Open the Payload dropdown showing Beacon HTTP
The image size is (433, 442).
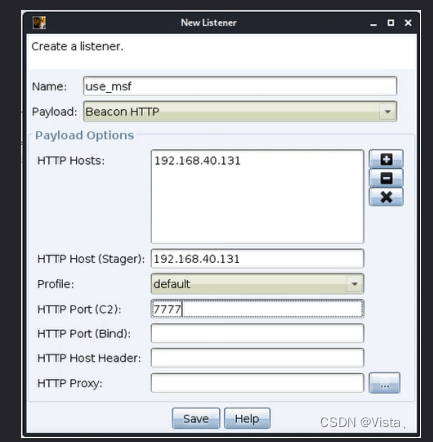[240, 111]
